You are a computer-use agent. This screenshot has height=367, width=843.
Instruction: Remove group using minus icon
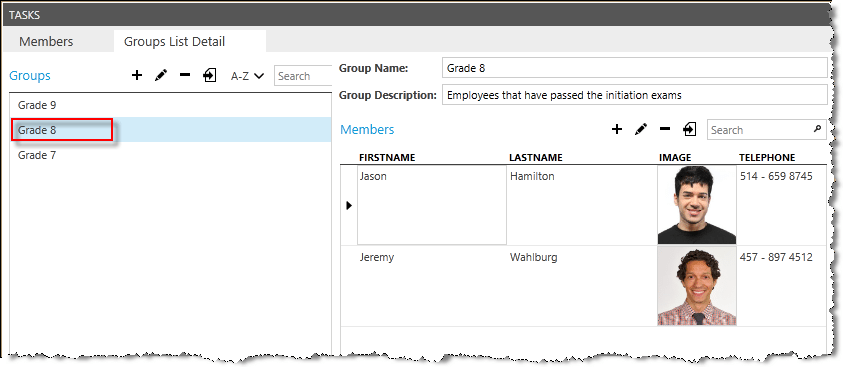pos(185,75)
